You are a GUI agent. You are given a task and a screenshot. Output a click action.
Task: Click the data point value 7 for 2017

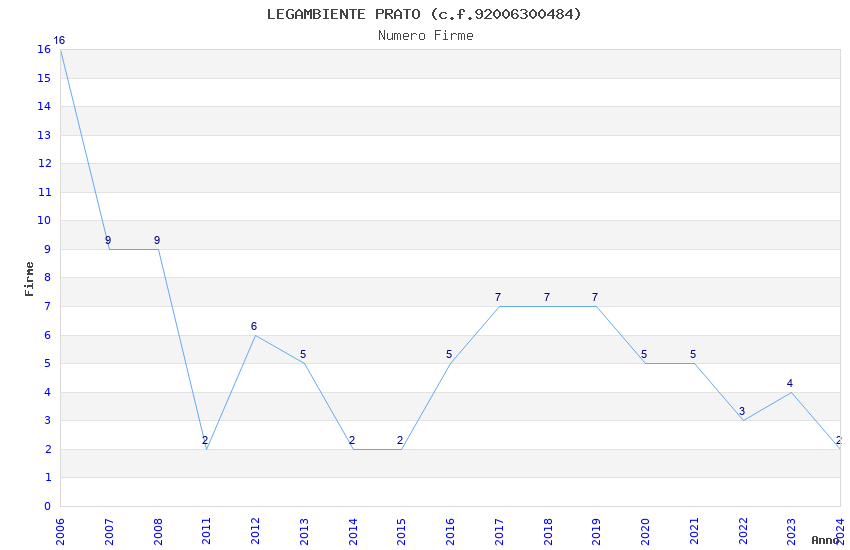(498, 297)
